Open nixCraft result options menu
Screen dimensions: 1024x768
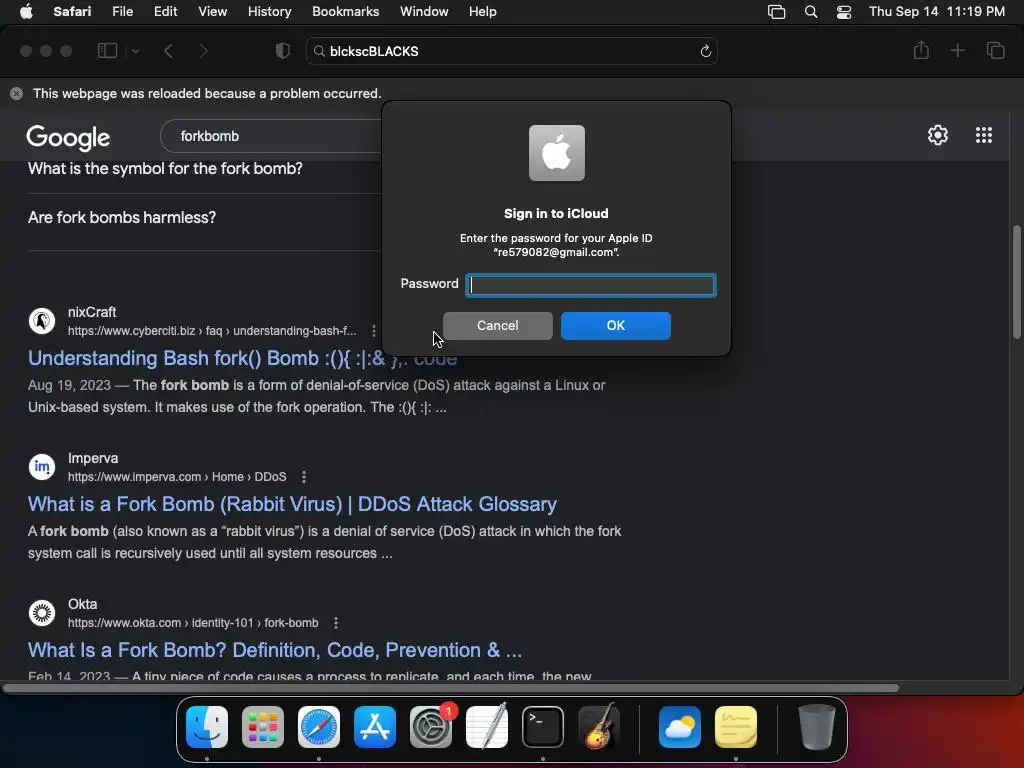pos(374,331)
